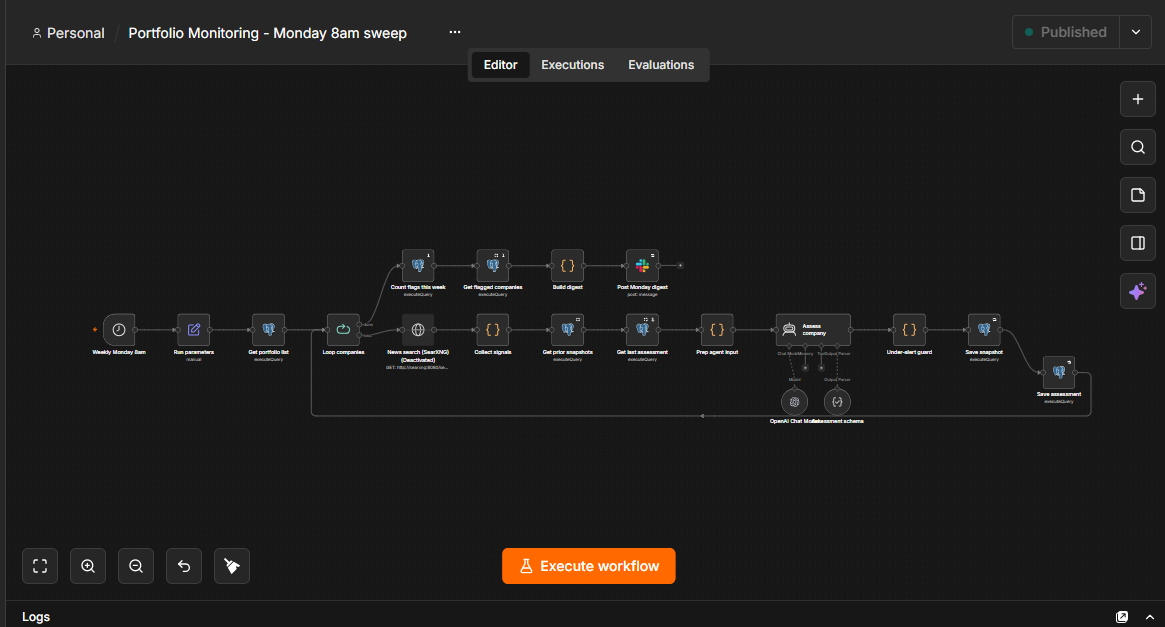Toggle the side panel layout button
This screenshot has width=1165, height=627.
(x=1138, y=243)
